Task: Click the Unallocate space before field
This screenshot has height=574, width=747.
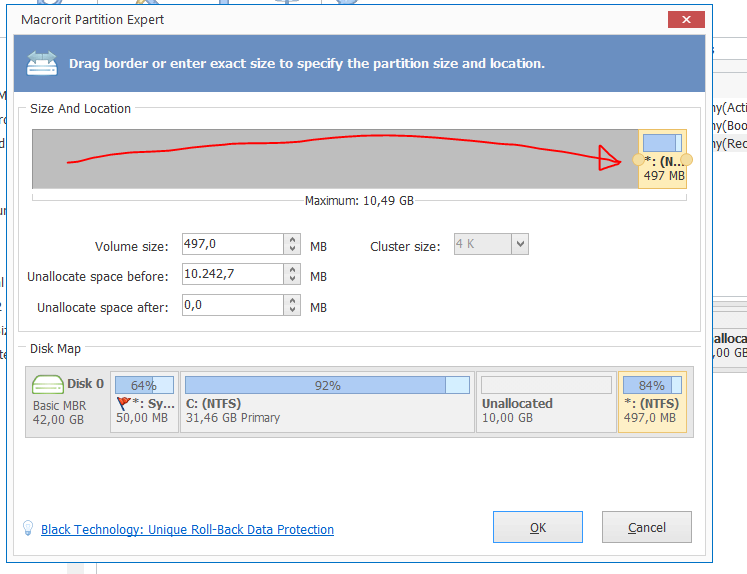Action: click(233, 274)
